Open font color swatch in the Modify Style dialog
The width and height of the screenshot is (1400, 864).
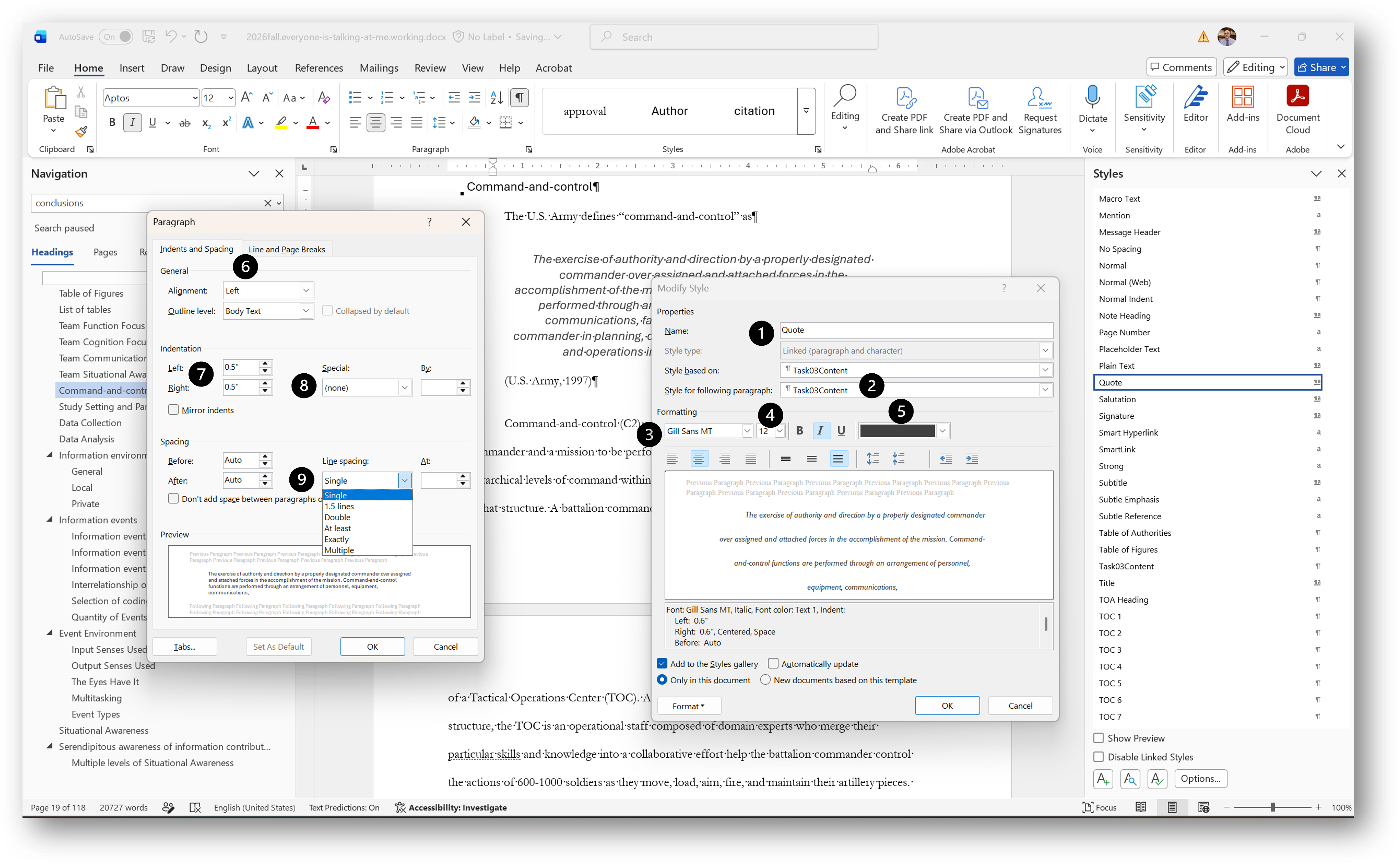[x=904, y=431]
